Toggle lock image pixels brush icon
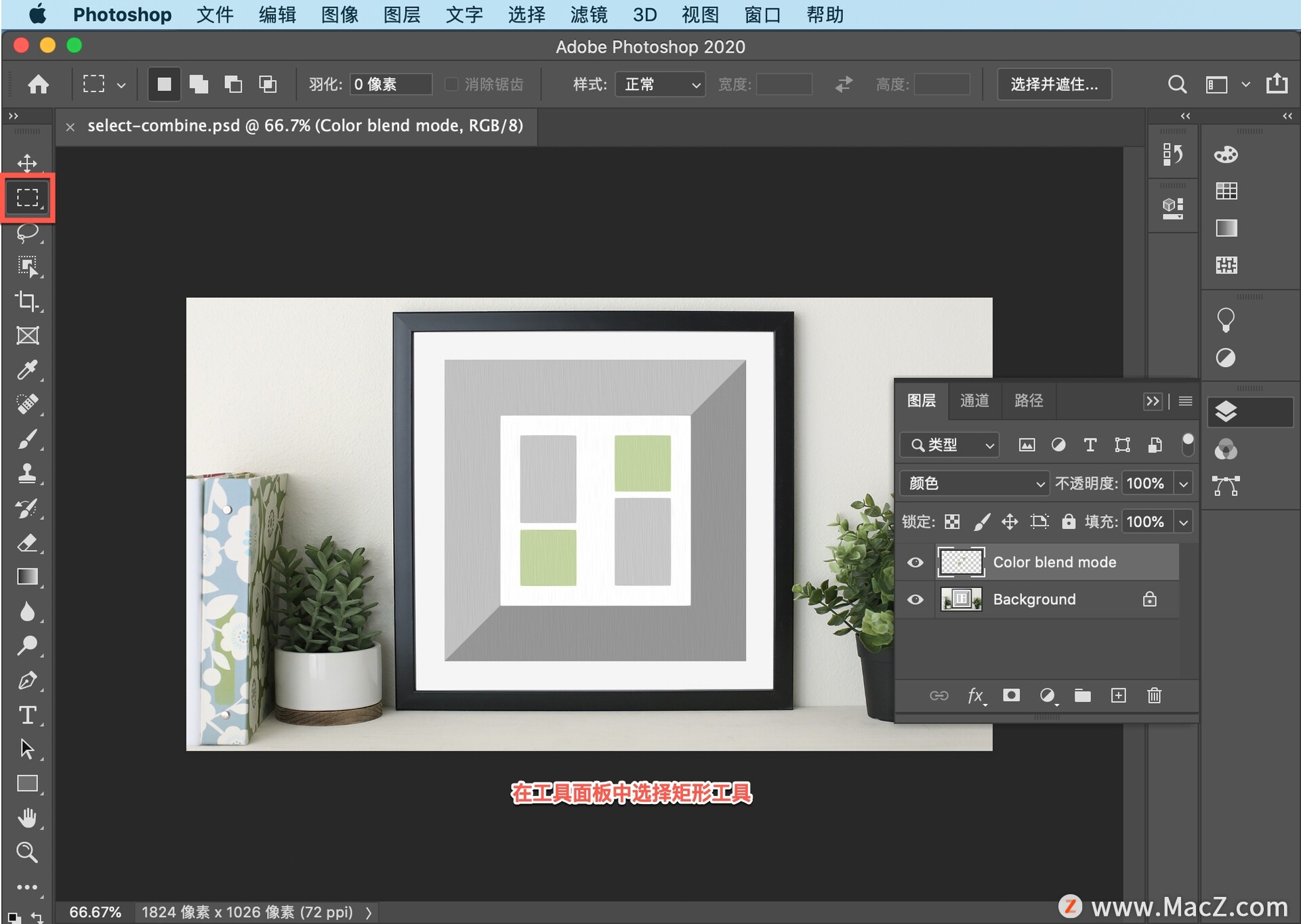The width and height of the screenshot is (1301, 924). point(981,522)
